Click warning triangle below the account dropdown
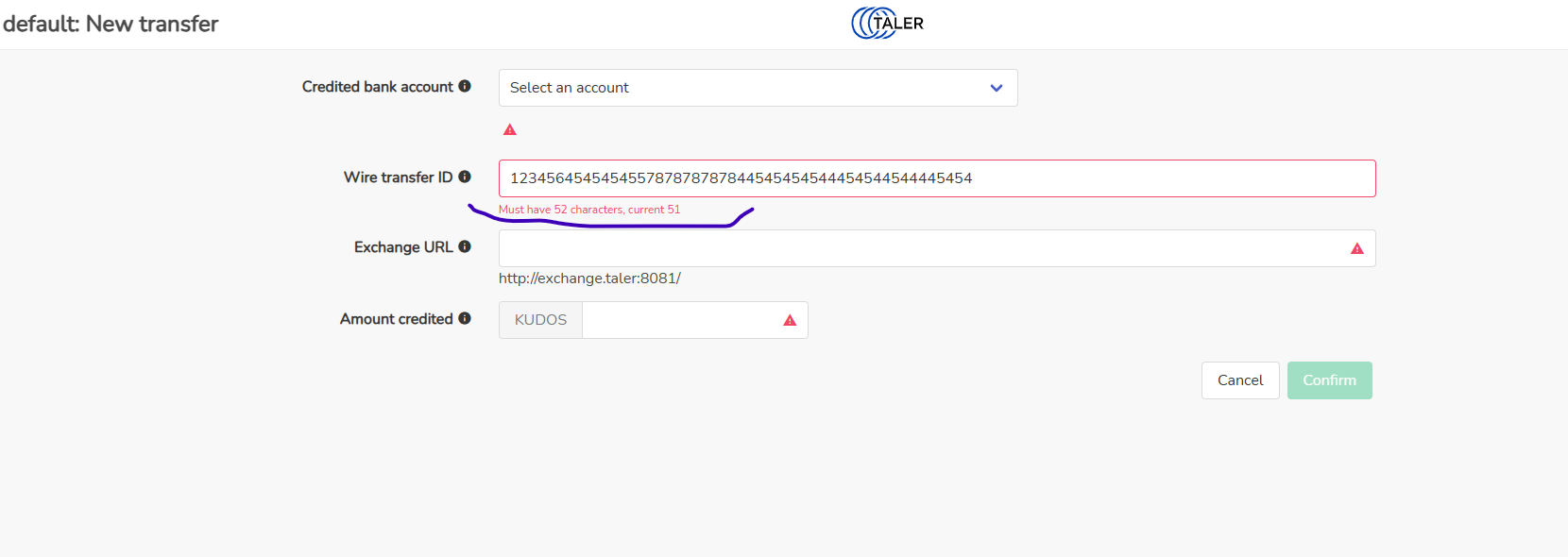The image size is (1568, 557). (510, 129)
